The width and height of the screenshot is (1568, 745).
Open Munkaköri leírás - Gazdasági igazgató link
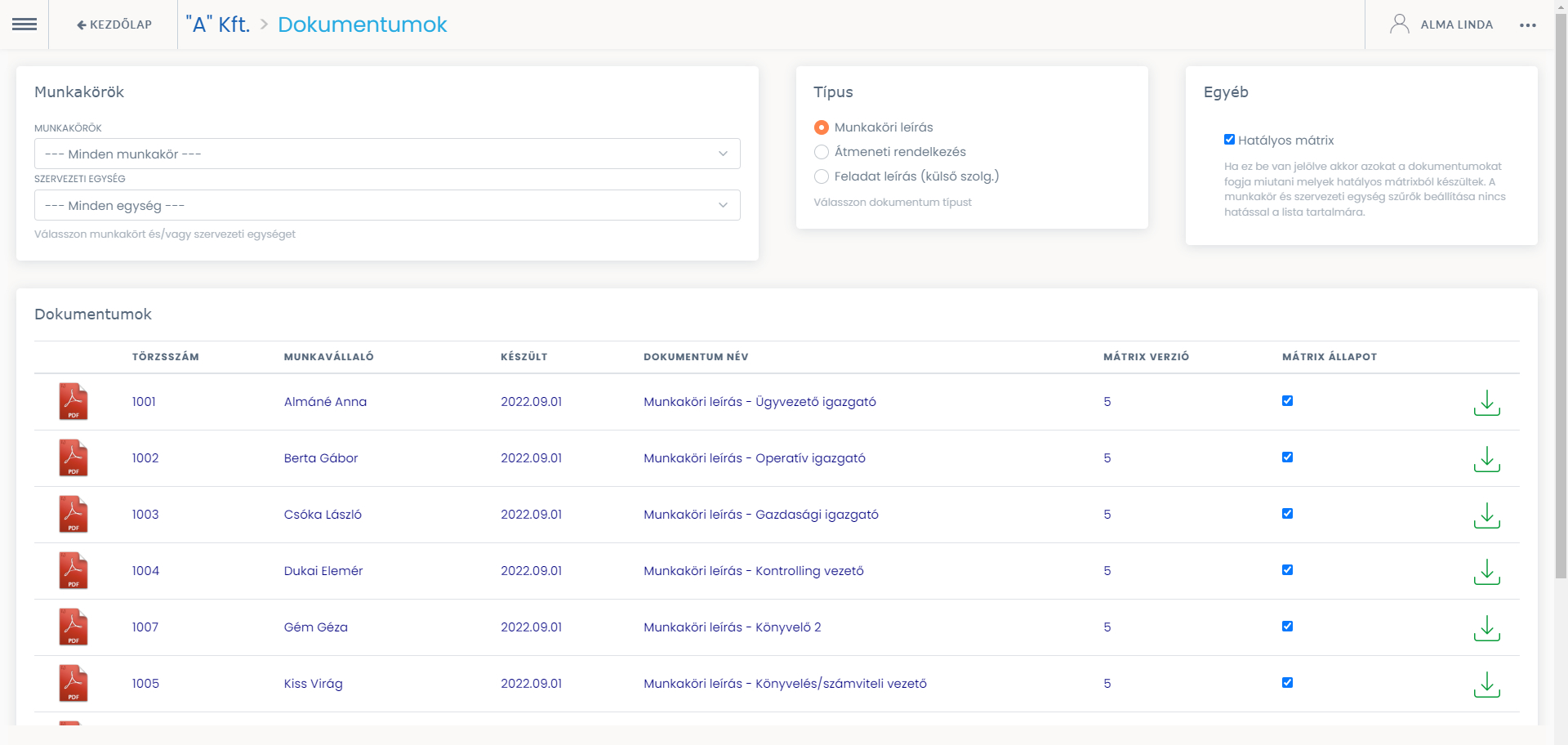(760, 515)
